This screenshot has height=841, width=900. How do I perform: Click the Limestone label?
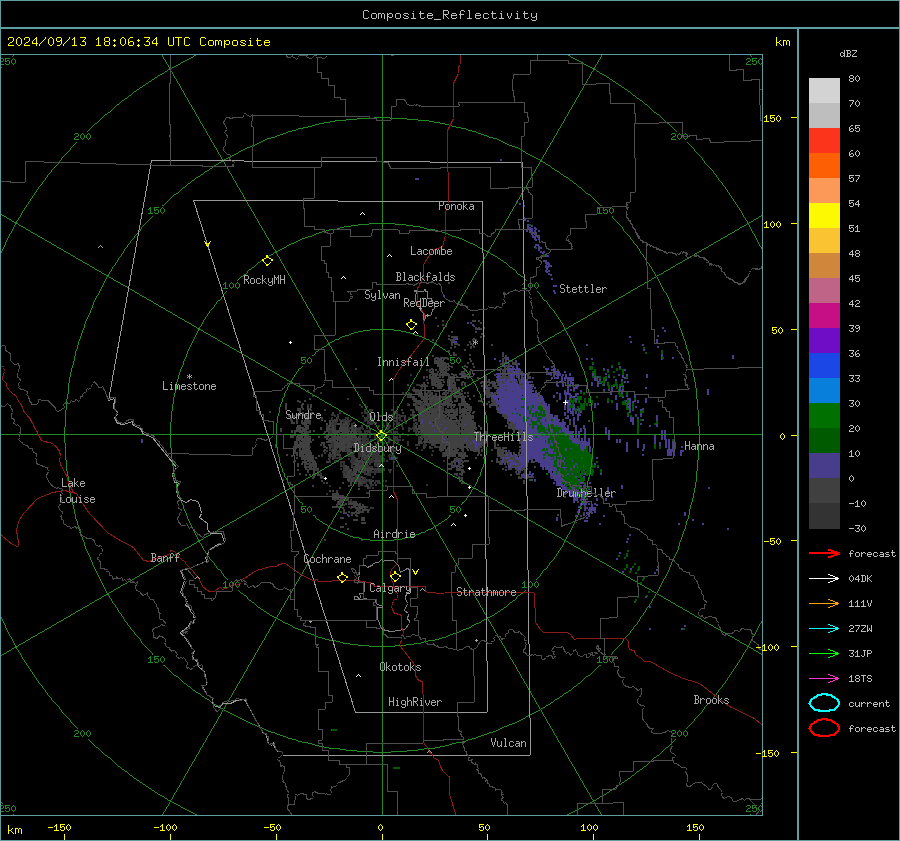pos(189,386)
